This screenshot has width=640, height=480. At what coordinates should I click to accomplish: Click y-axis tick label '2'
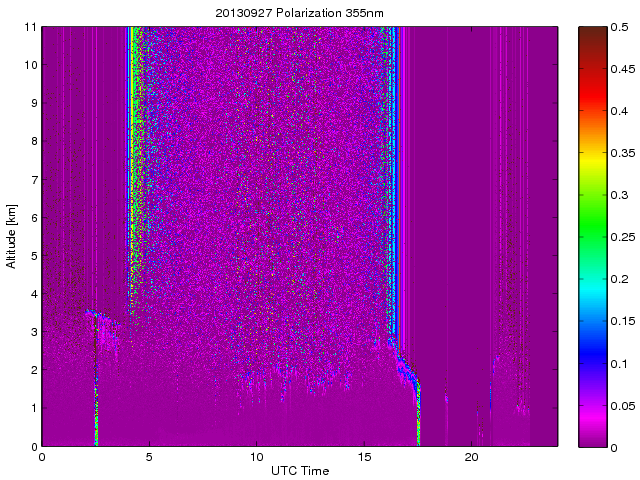(x=34, y=370)
